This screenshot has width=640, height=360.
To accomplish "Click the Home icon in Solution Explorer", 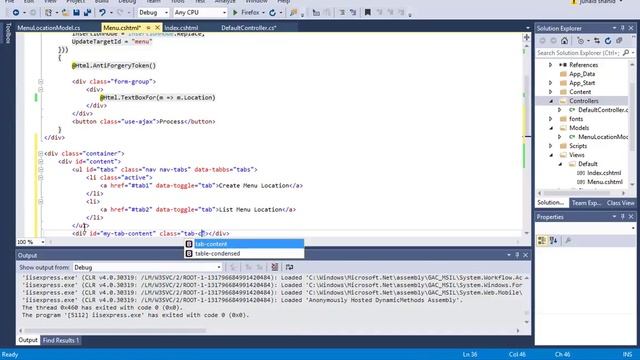I will tap(564, 41).
